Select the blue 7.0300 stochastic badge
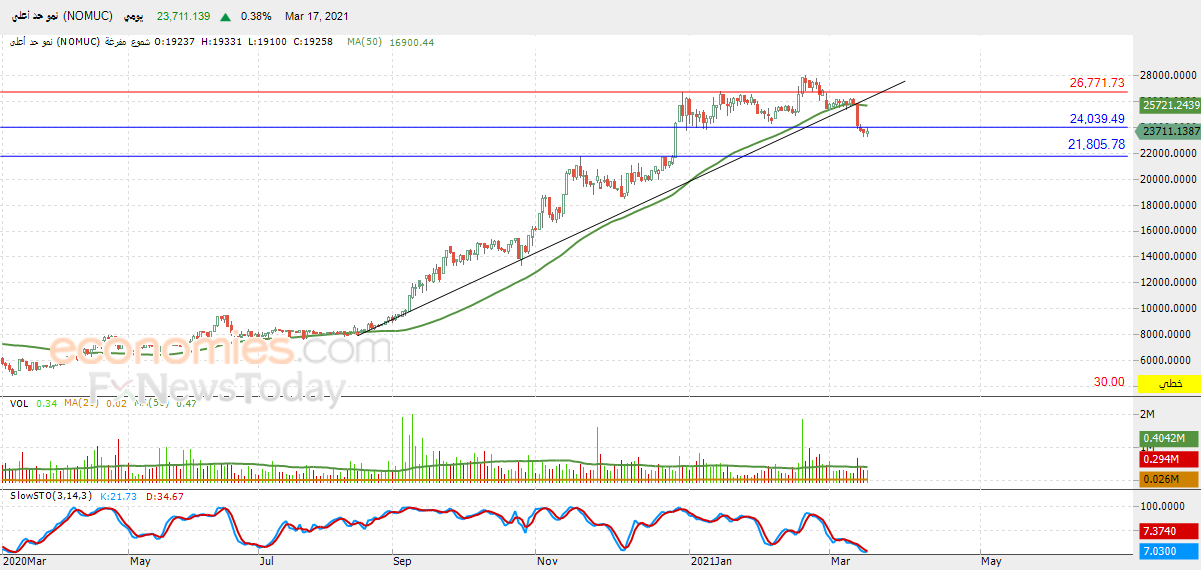Screen dimensions: 1201x570 [1170, 551]
